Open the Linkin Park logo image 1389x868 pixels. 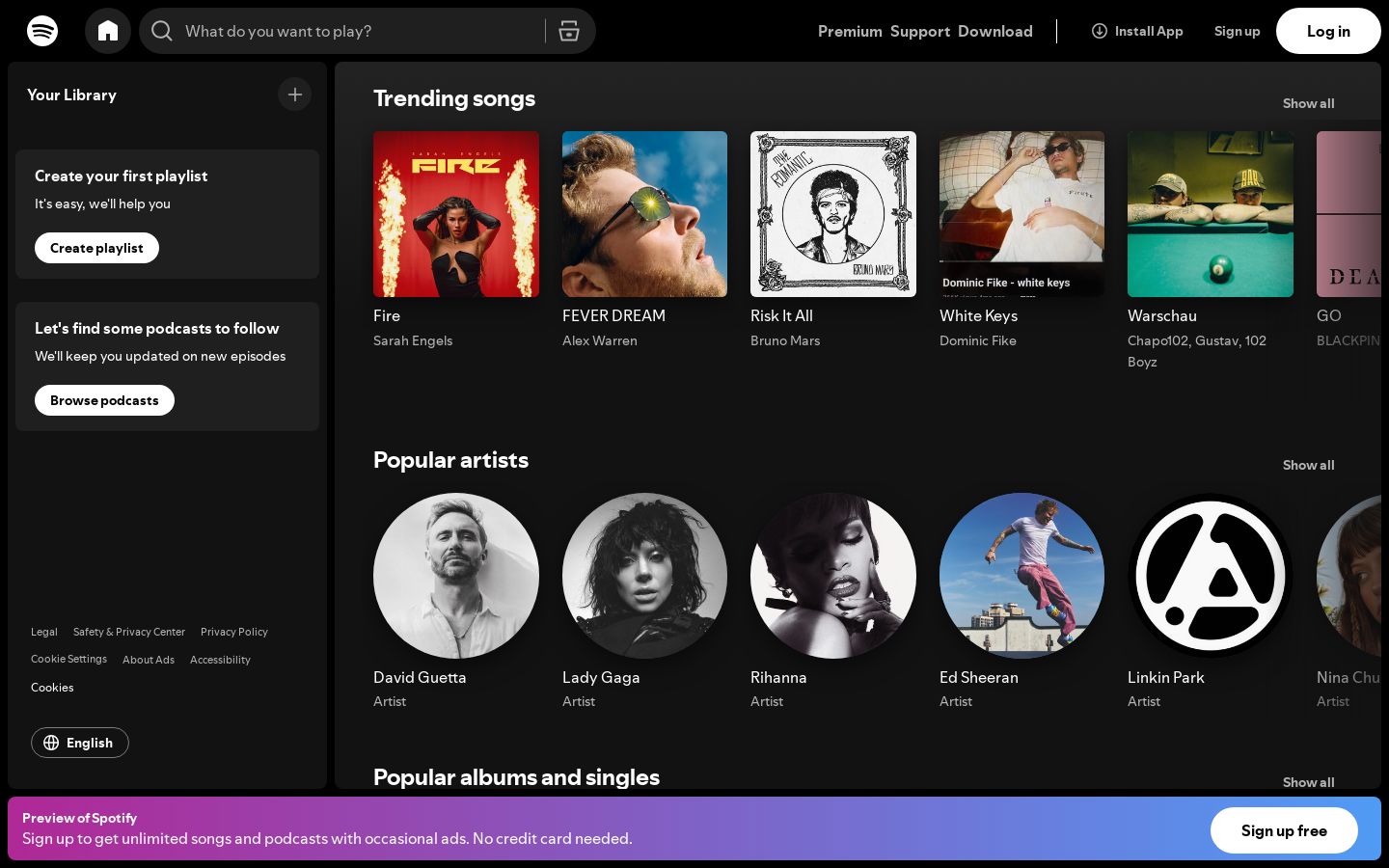click(x=1211, y=576)
